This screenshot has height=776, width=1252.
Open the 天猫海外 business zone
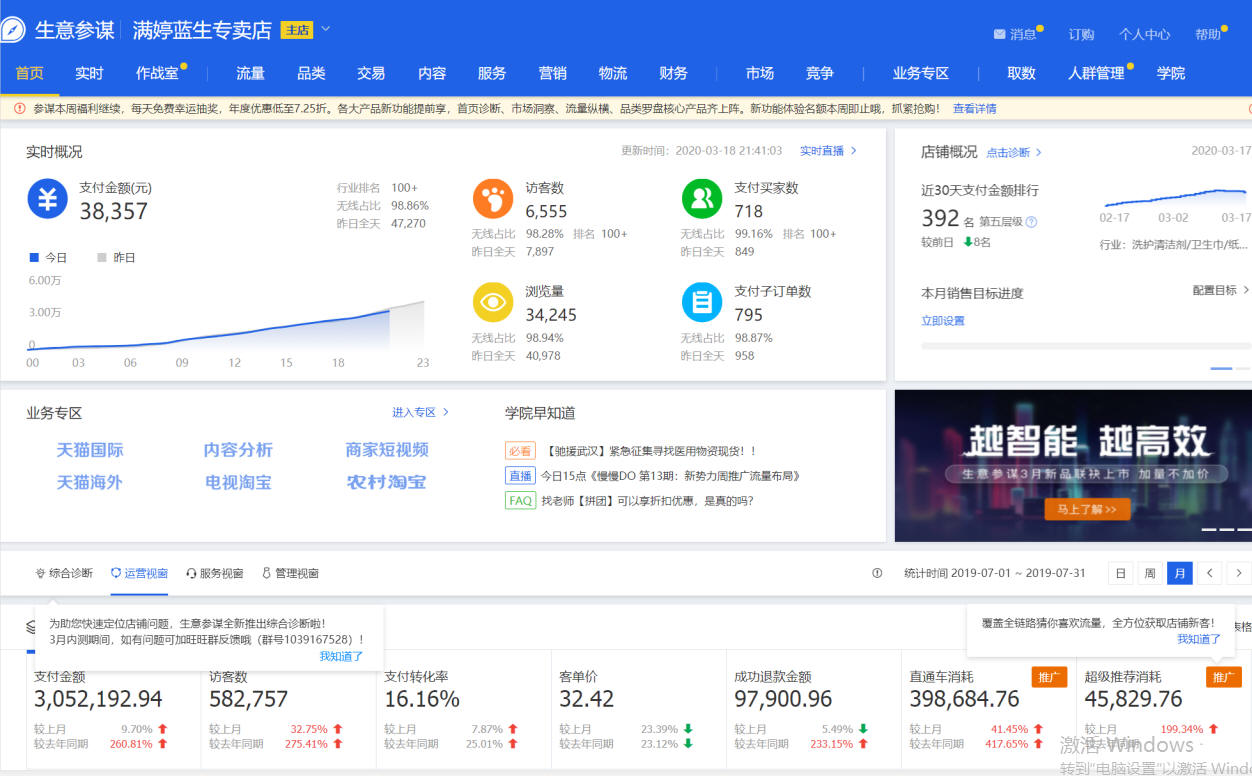pyautogui.click(x=90, y=482)
